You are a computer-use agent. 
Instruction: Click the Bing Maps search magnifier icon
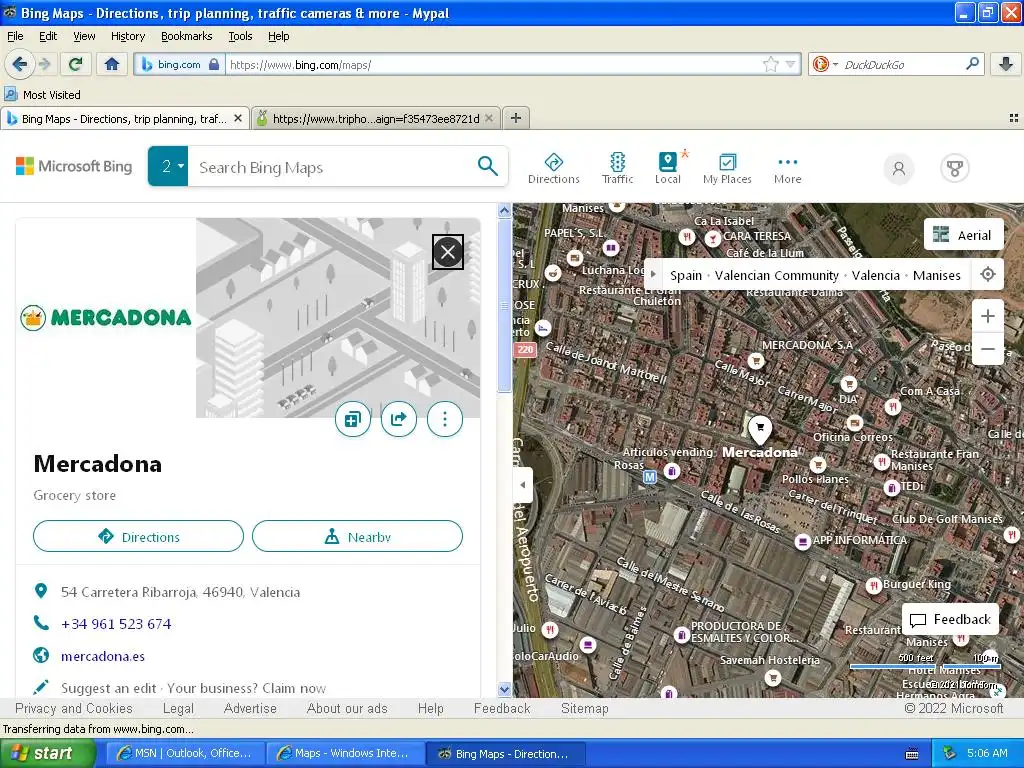(x=487, y=167)
